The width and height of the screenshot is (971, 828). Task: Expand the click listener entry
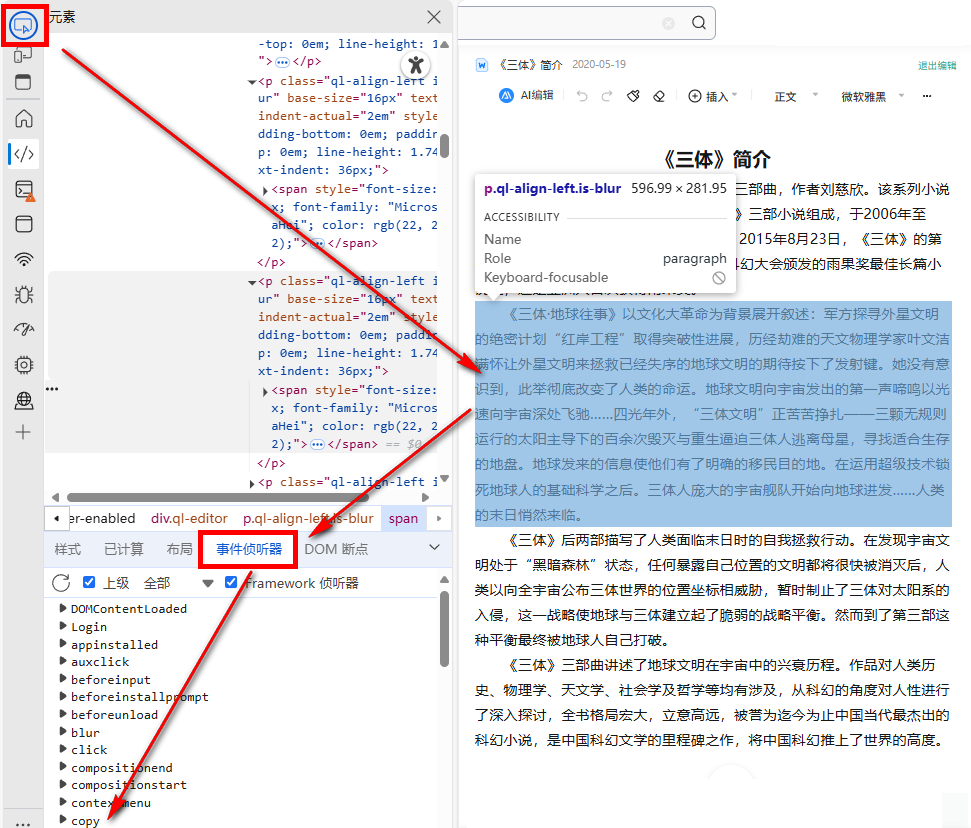click(x=63, y=749)
